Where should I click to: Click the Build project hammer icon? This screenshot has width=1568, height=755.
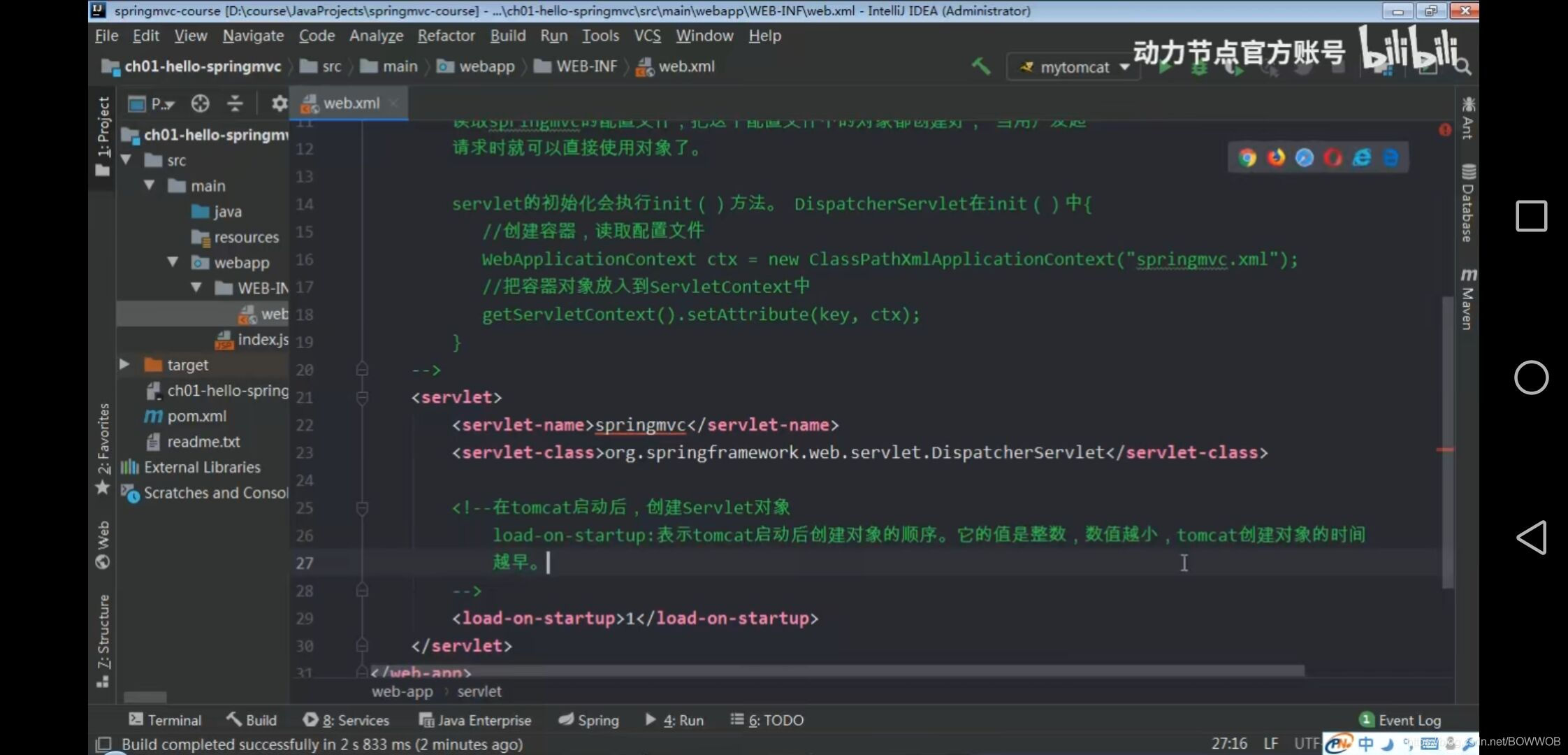(981, 66)
